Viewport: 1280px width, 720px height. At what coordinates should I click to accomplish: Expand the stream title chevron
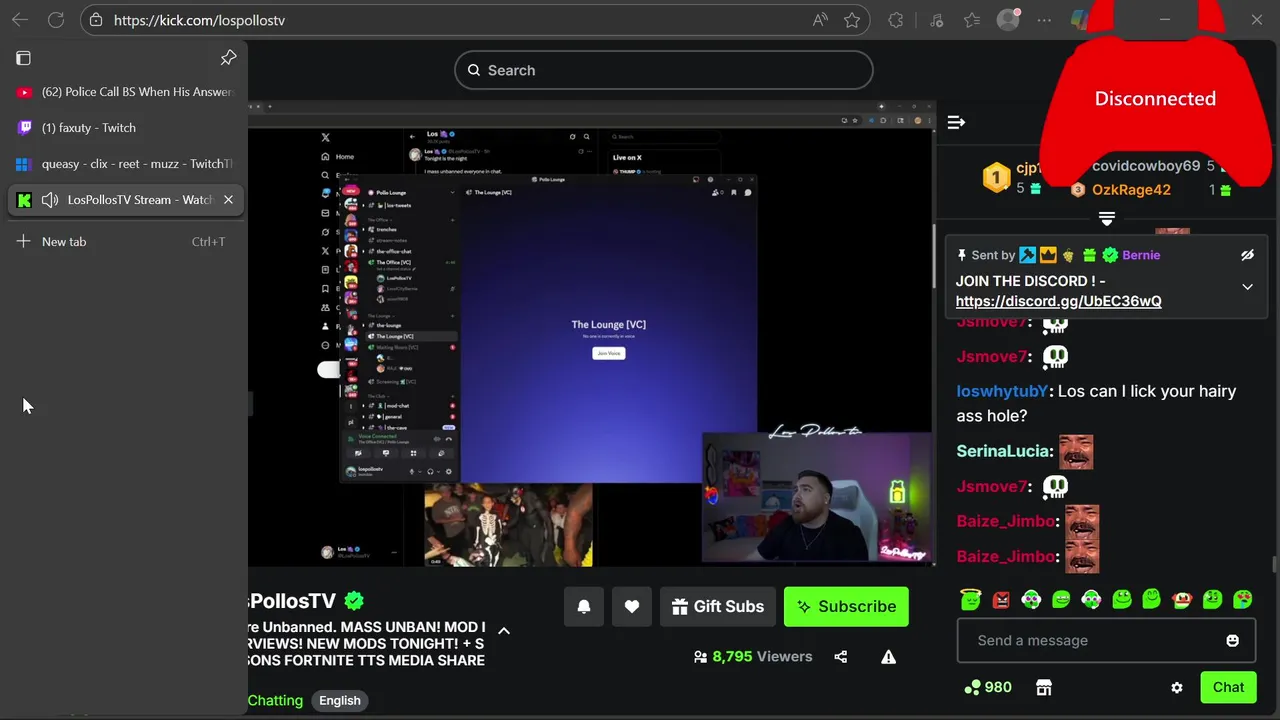[504, 630]
